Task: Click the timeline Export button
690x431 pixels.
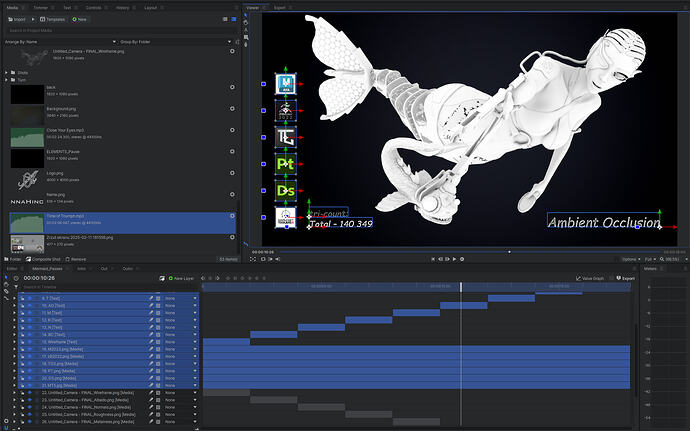Action: (626, 278)
